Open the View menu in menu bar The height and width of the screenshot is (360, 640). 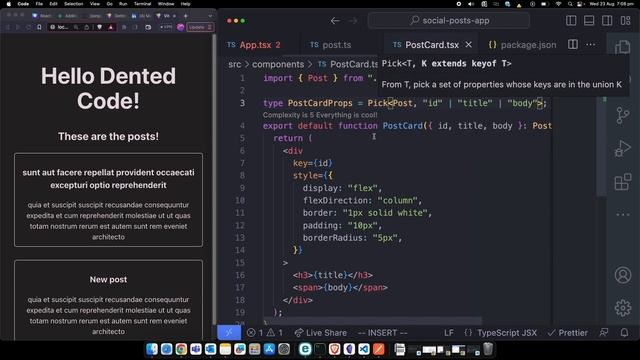(95, 4)
